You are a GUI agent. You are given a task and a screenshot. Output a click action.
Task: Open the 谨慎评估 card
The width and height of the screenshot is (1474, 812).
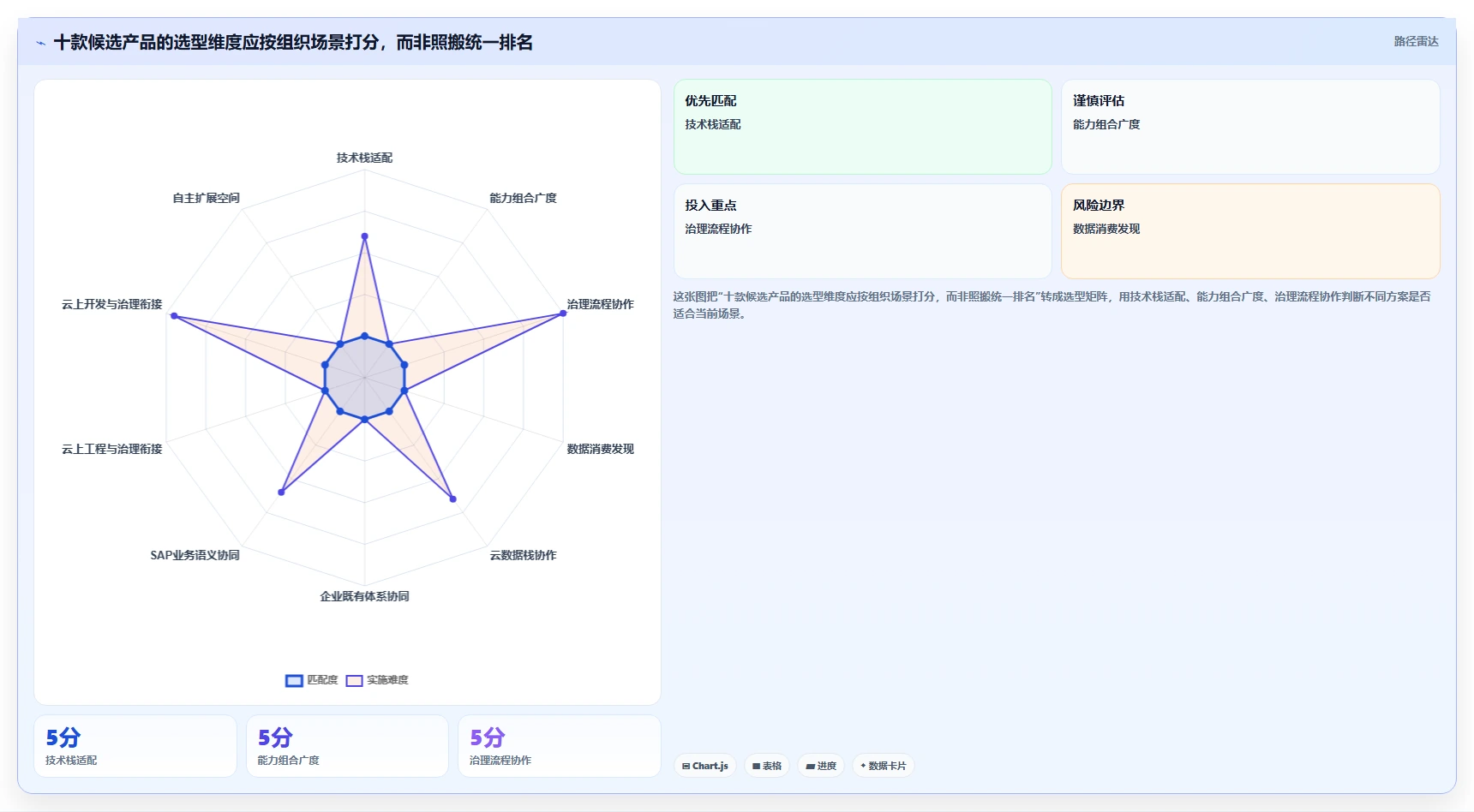pyautogui.click(x=1250, y=127)
